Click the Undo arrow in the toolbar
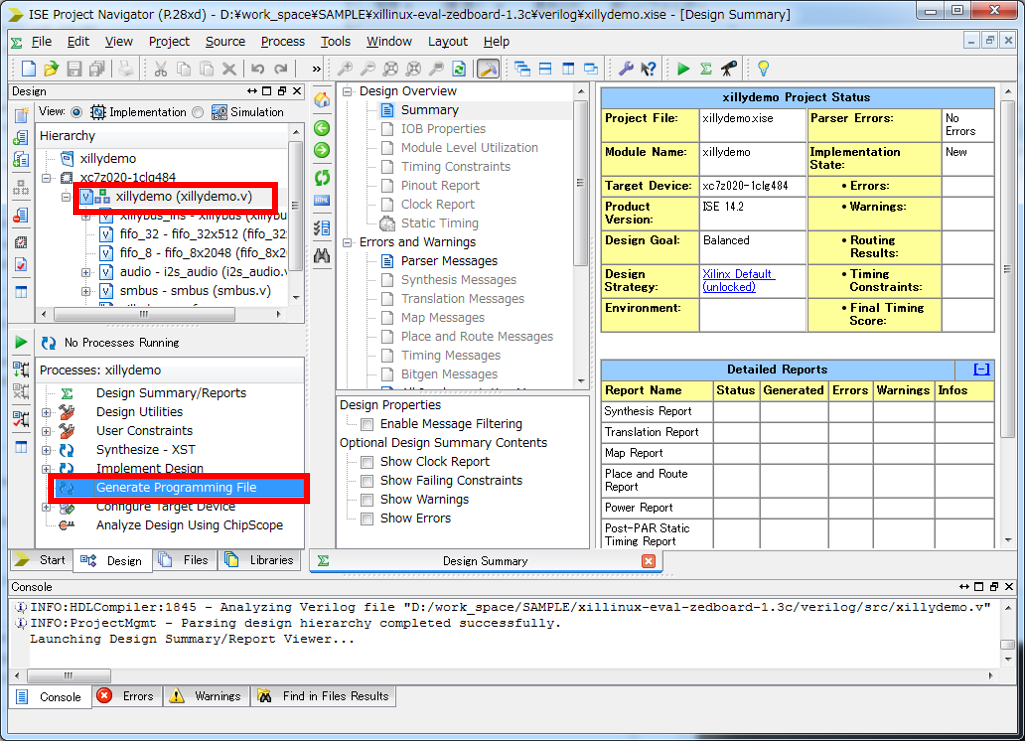Screen dimensions: 1025x741 pos(258,69)
